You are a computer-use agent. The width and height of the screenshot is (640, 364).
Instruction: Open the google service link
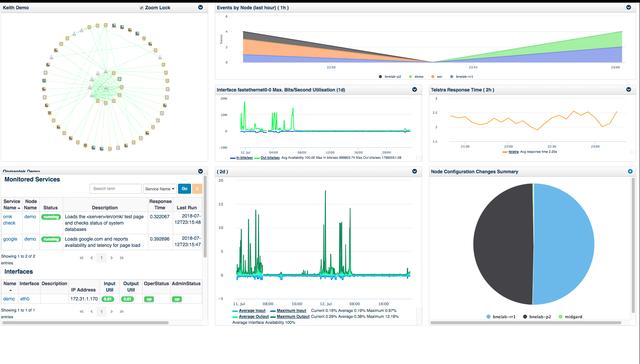(10, 239)
